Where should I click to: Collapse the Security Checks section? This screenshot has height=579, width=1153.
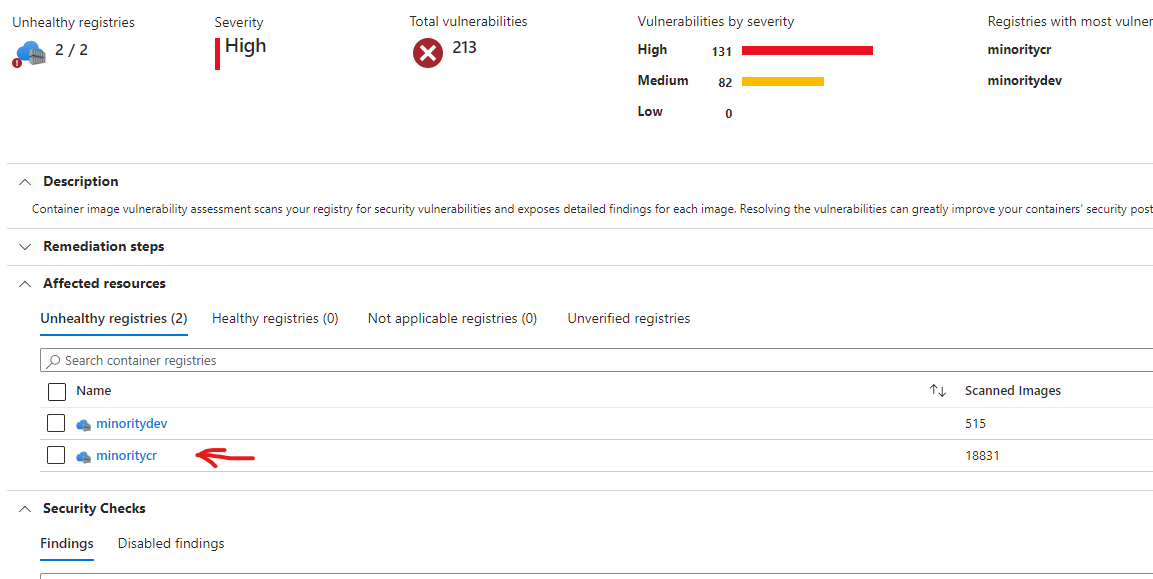[25, 509]
